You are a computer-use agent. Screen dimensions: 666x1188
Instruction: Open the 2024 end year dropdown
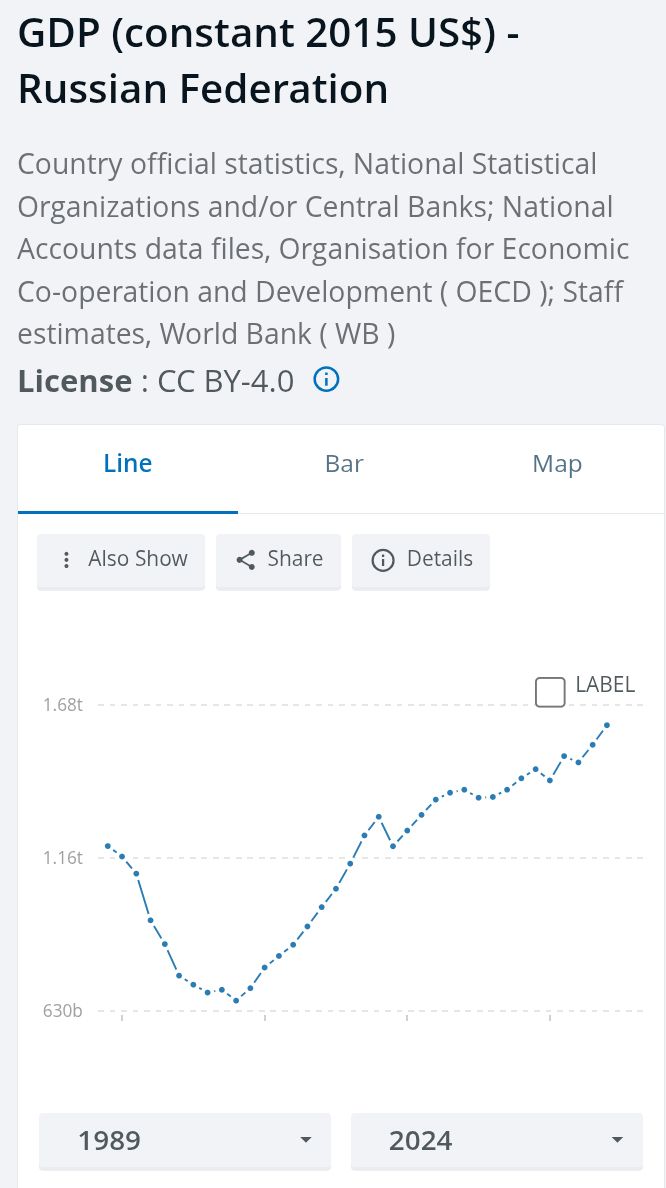(x=496, y=1140)
